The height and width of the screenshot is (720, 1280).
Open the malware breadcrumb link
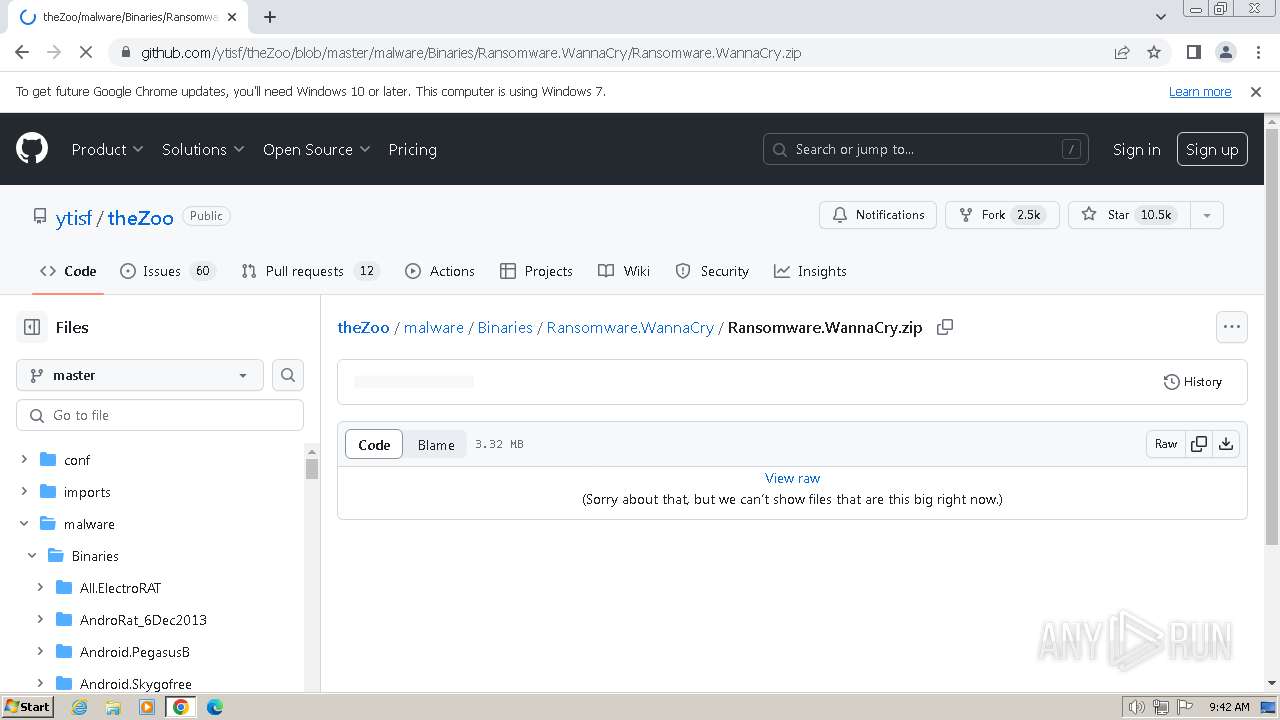[x=434, y=327]
